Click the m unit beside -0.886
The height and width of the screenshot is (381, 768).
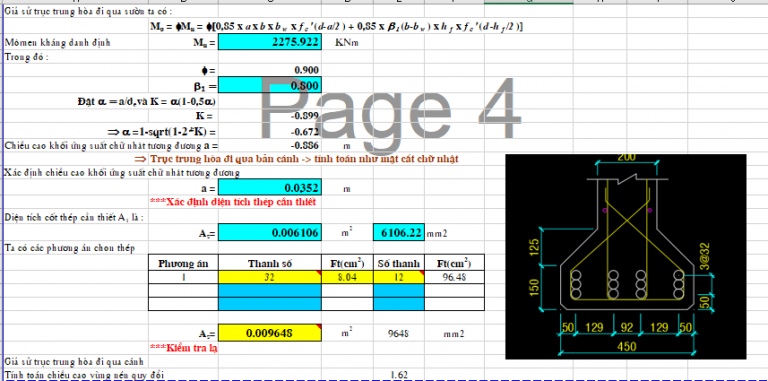[x=347, y=146]
